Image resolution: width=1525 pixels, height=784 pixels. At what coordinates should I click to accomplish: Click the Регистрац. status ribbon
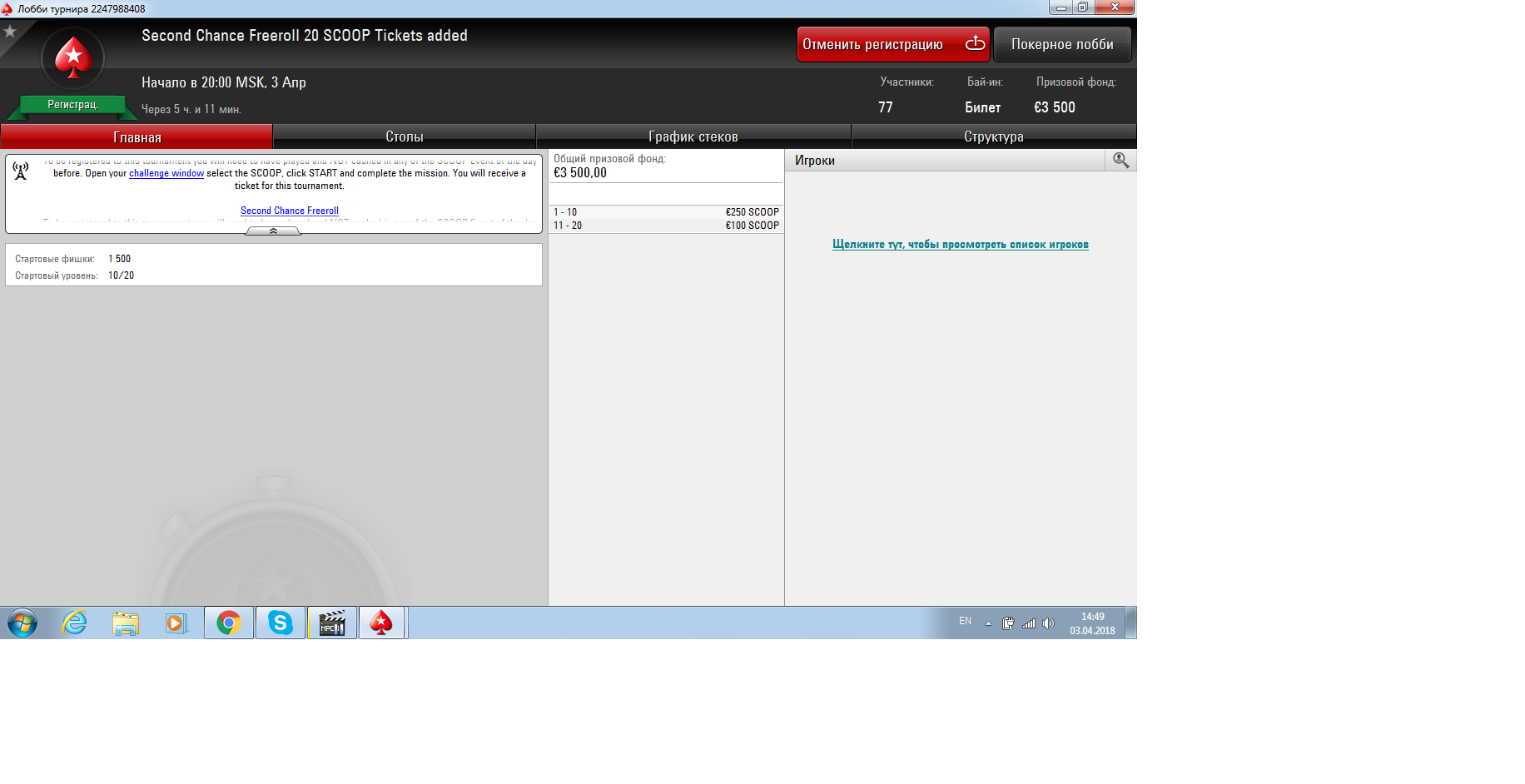point(72,105)
